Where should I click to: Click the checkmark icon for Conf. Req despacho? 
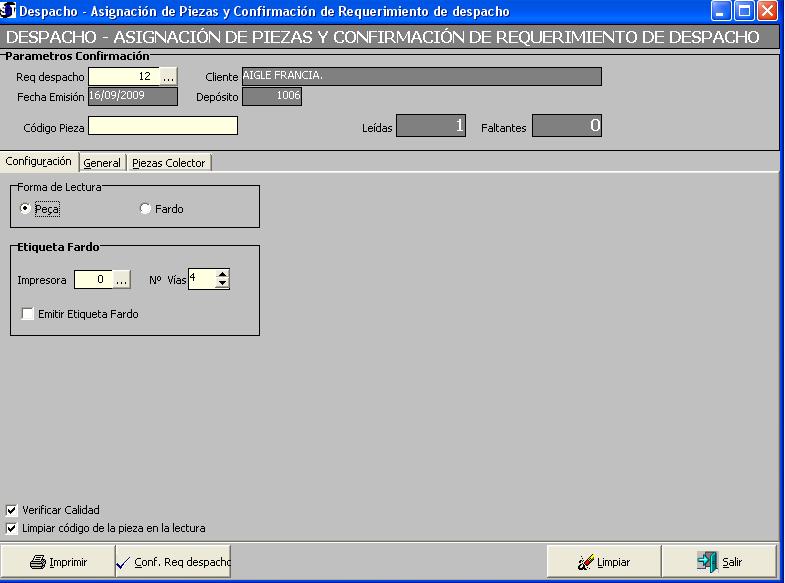click(124, 562)
